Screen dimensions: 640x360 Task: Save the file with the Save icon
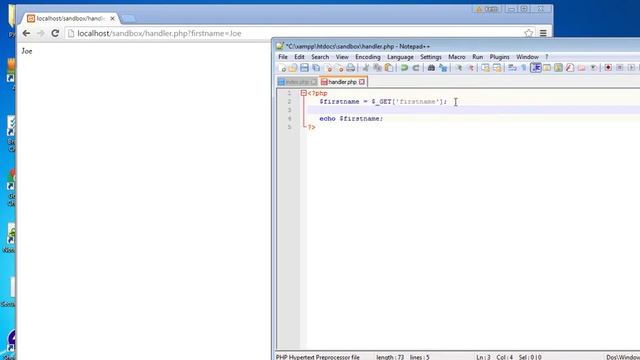click(x=304, y=68)
